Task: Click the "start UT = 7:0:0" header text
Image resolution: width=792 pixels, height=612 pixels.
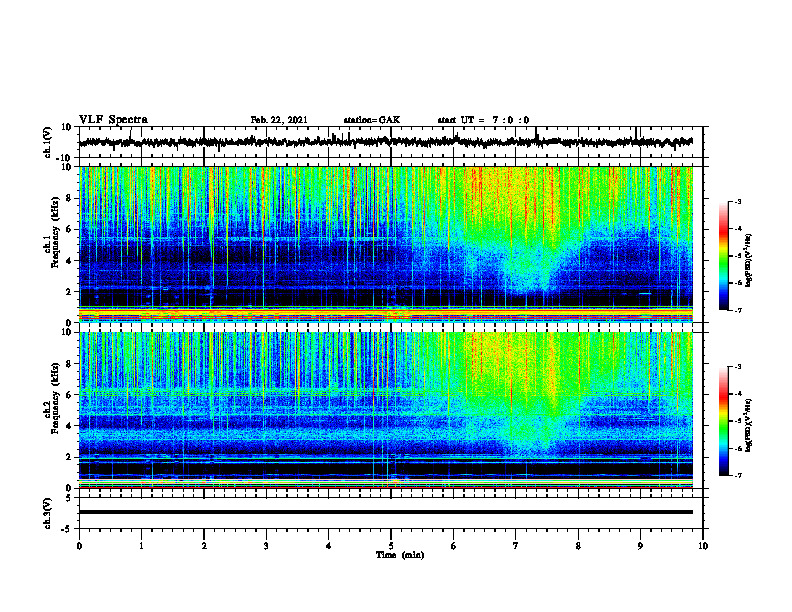Action: [483, 120]
